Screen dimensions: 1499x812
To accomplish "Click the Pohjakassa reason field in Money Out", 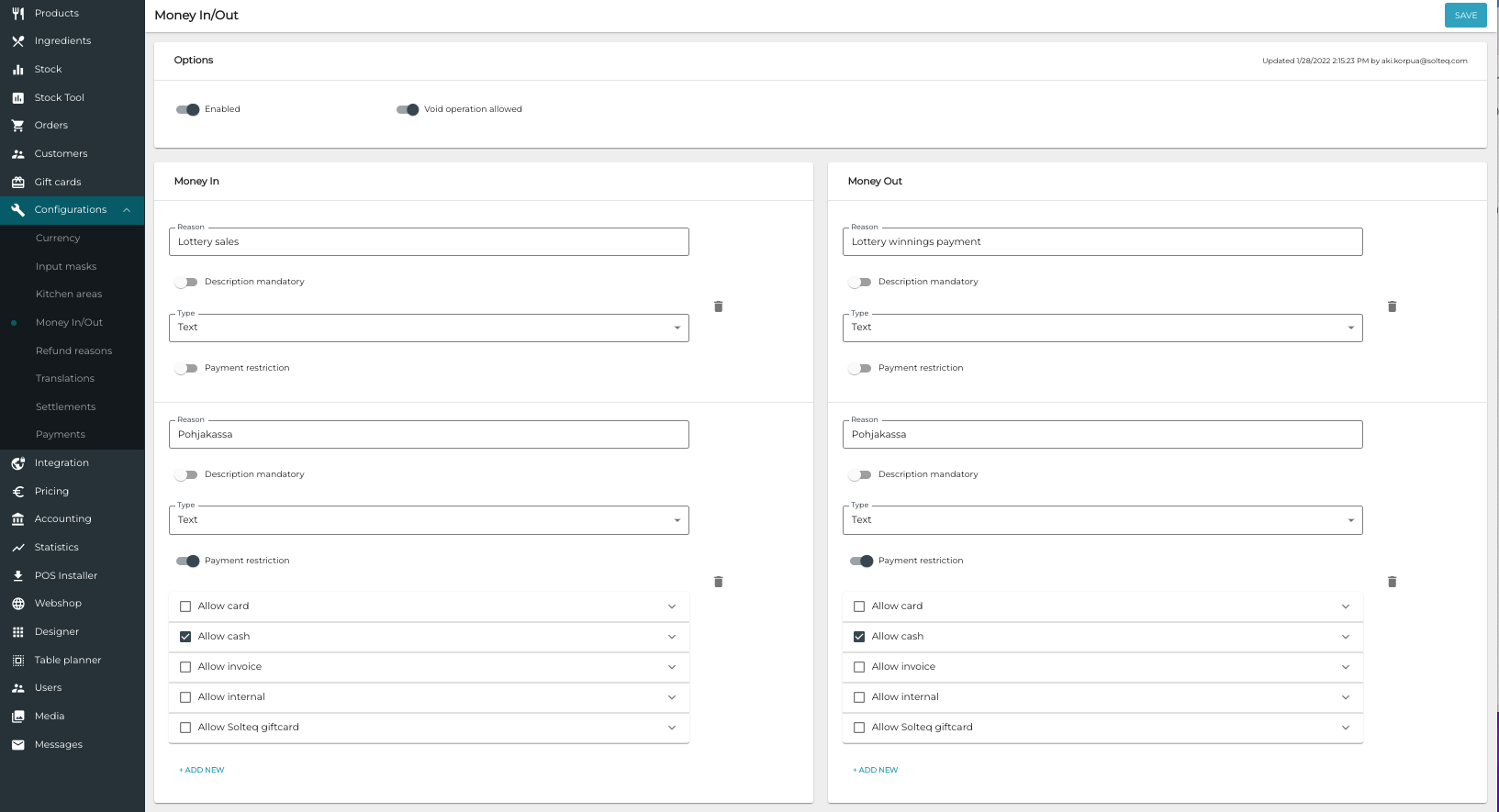I will [1102, 435].
